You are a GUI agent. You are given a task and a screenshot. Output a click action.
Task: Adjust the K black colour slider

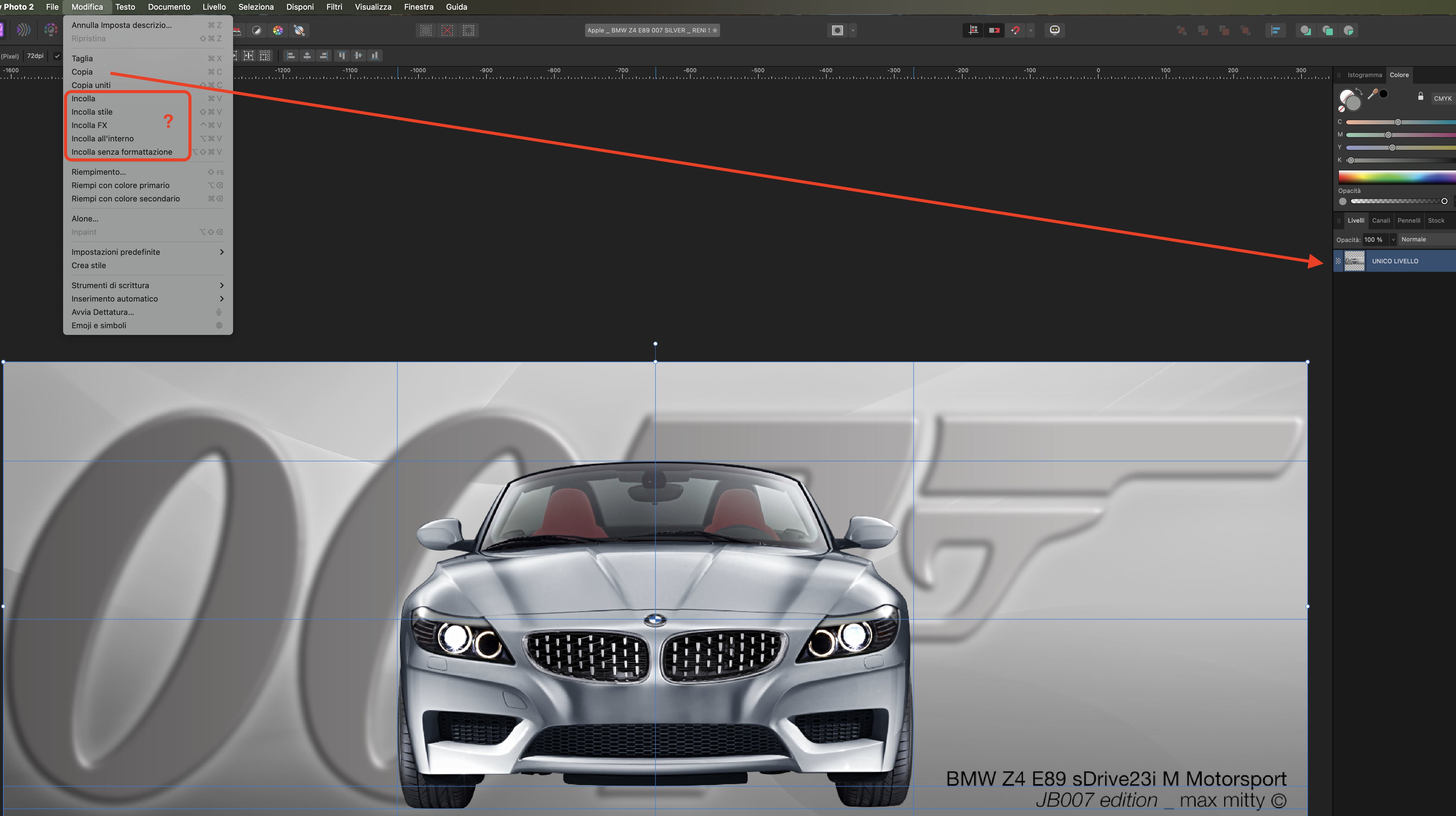[1400, 160]
